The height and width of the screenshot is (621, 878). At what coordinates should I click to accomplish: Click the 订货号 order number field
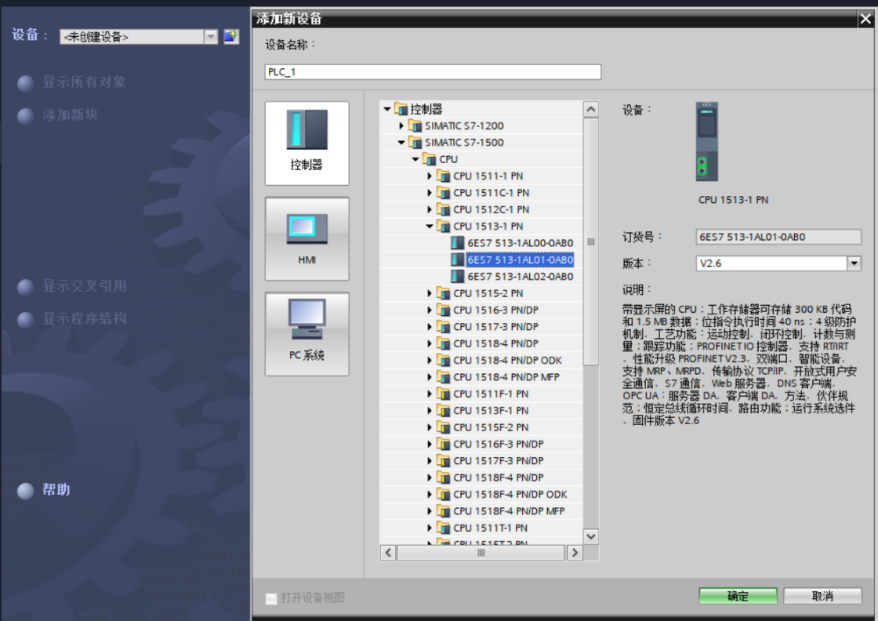click(778, 237)
